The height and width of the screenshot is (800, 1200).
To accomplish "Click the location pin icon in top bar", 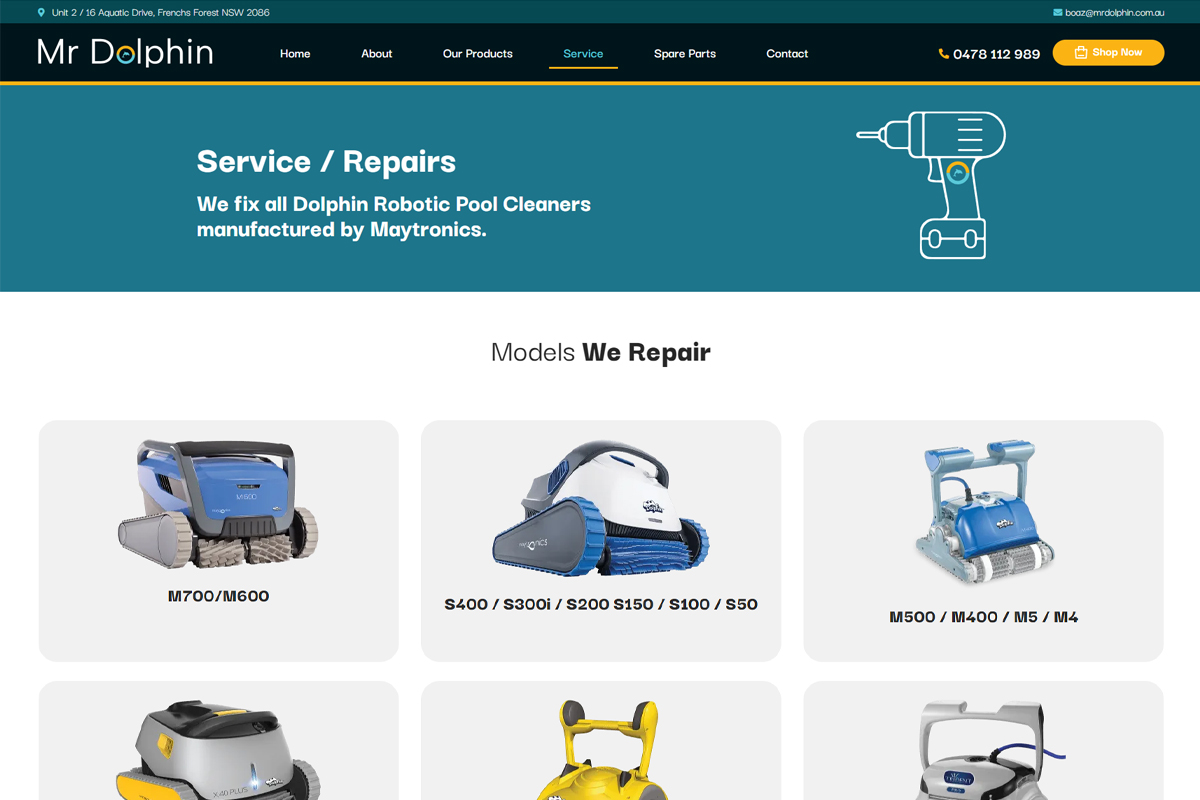I will tap(41, 13).
